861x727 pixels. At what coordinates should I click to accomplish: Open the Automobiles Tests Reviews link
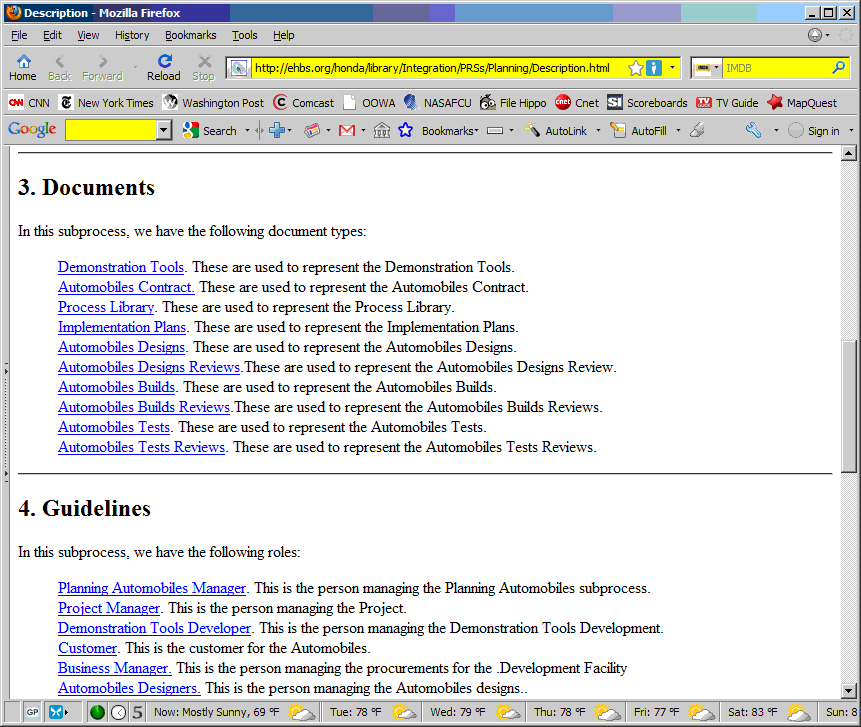(x=142, y=448)
